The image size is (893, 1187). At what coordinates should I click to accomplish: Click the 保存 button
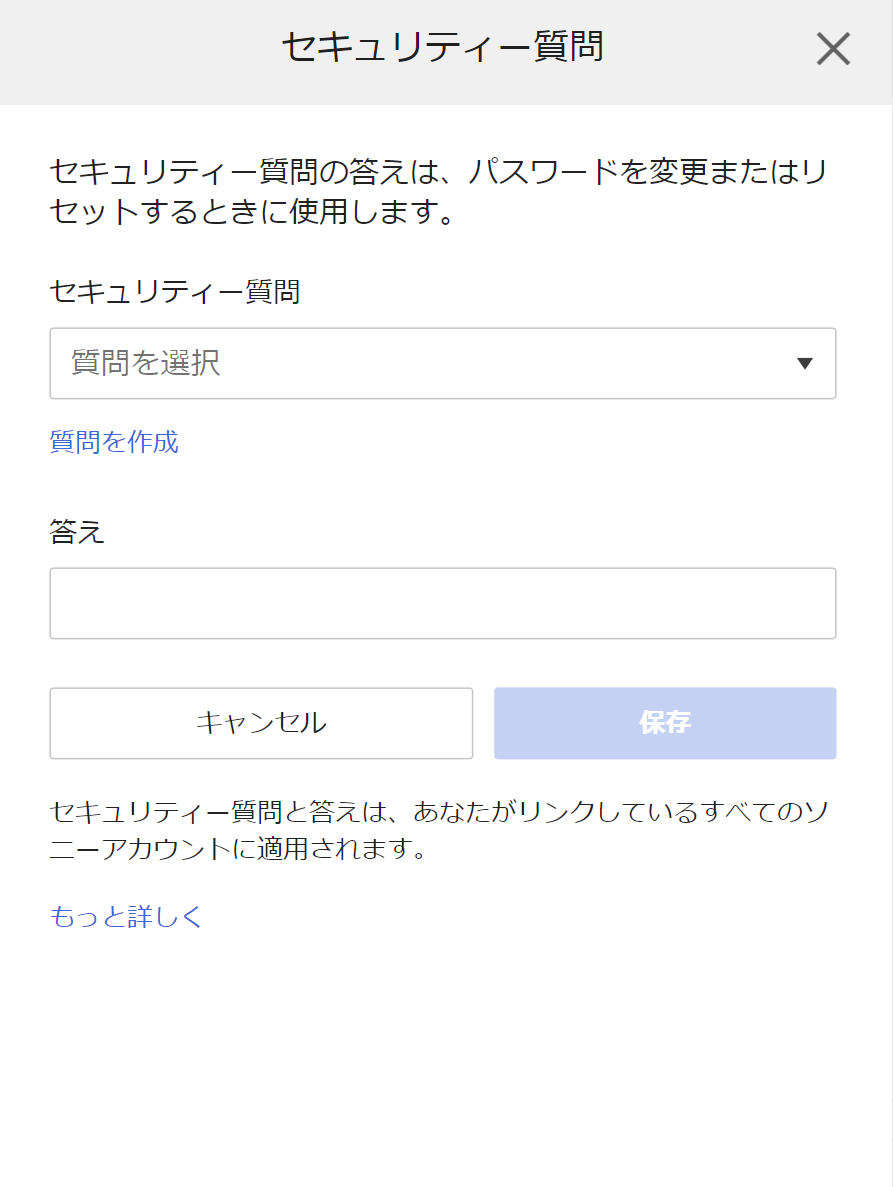665,723
